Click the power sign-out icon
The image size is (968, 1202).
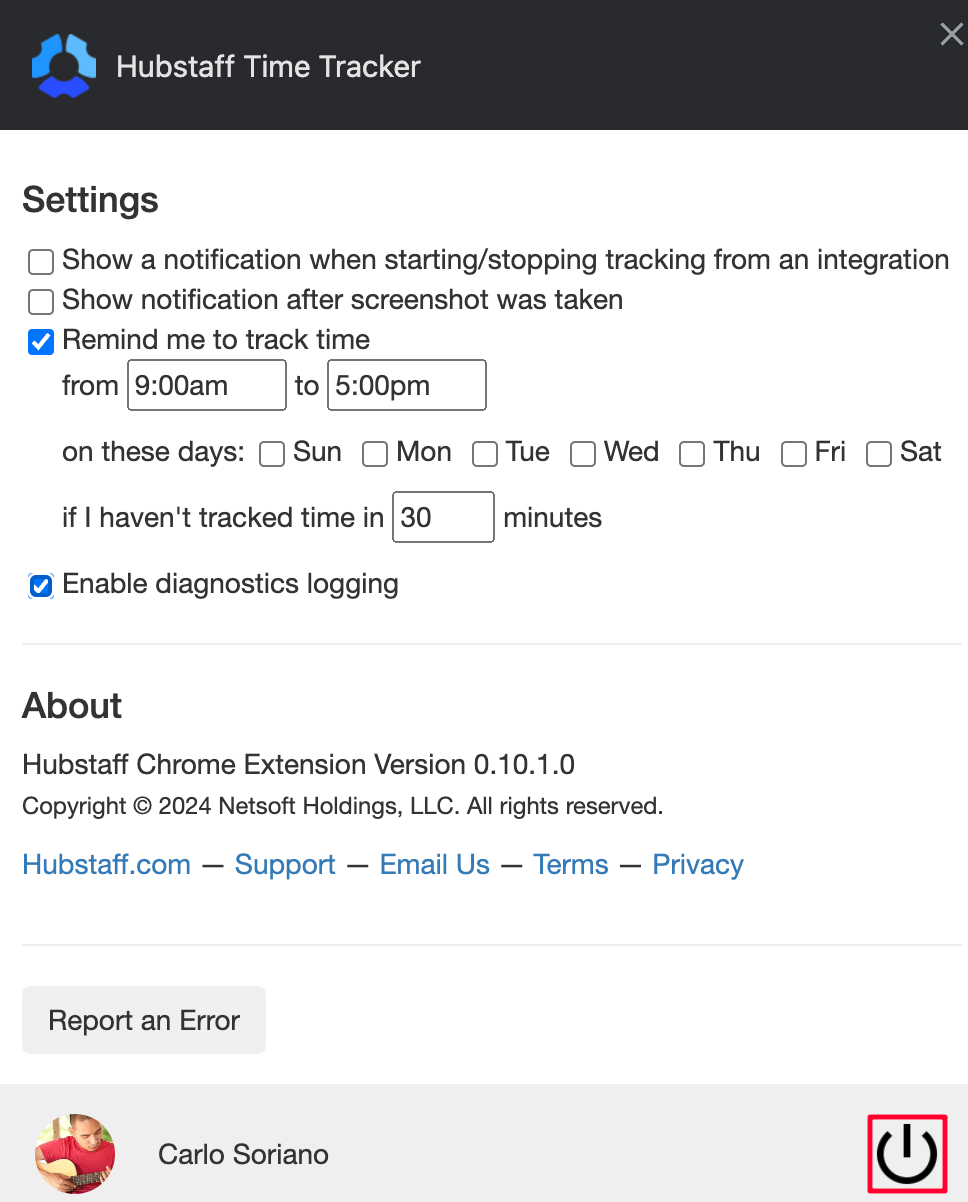coord(907,1154)
